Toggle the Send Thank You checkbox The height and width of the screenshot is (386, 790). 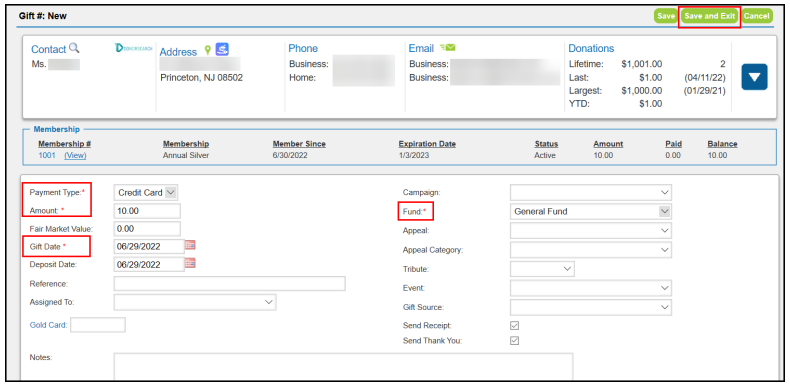click(514, 341)
